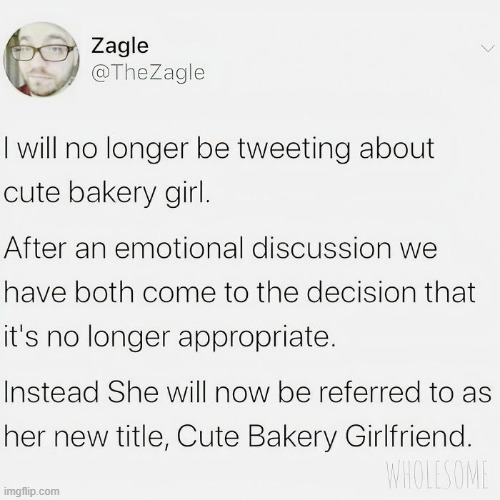
Task: Click the 'it's no longer appropriate.' line
Action: click(169, 337)
